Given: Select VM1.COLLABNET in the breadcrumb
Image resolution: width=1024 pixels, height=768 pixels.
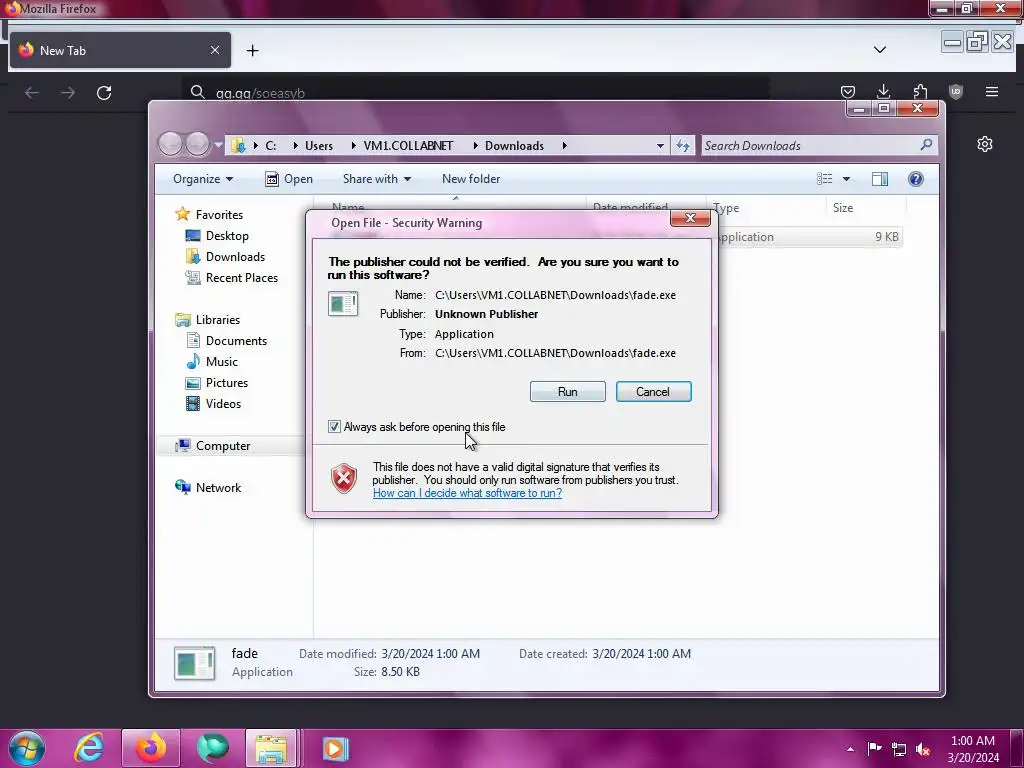Looking at the screenshot, I should (408, 146).
